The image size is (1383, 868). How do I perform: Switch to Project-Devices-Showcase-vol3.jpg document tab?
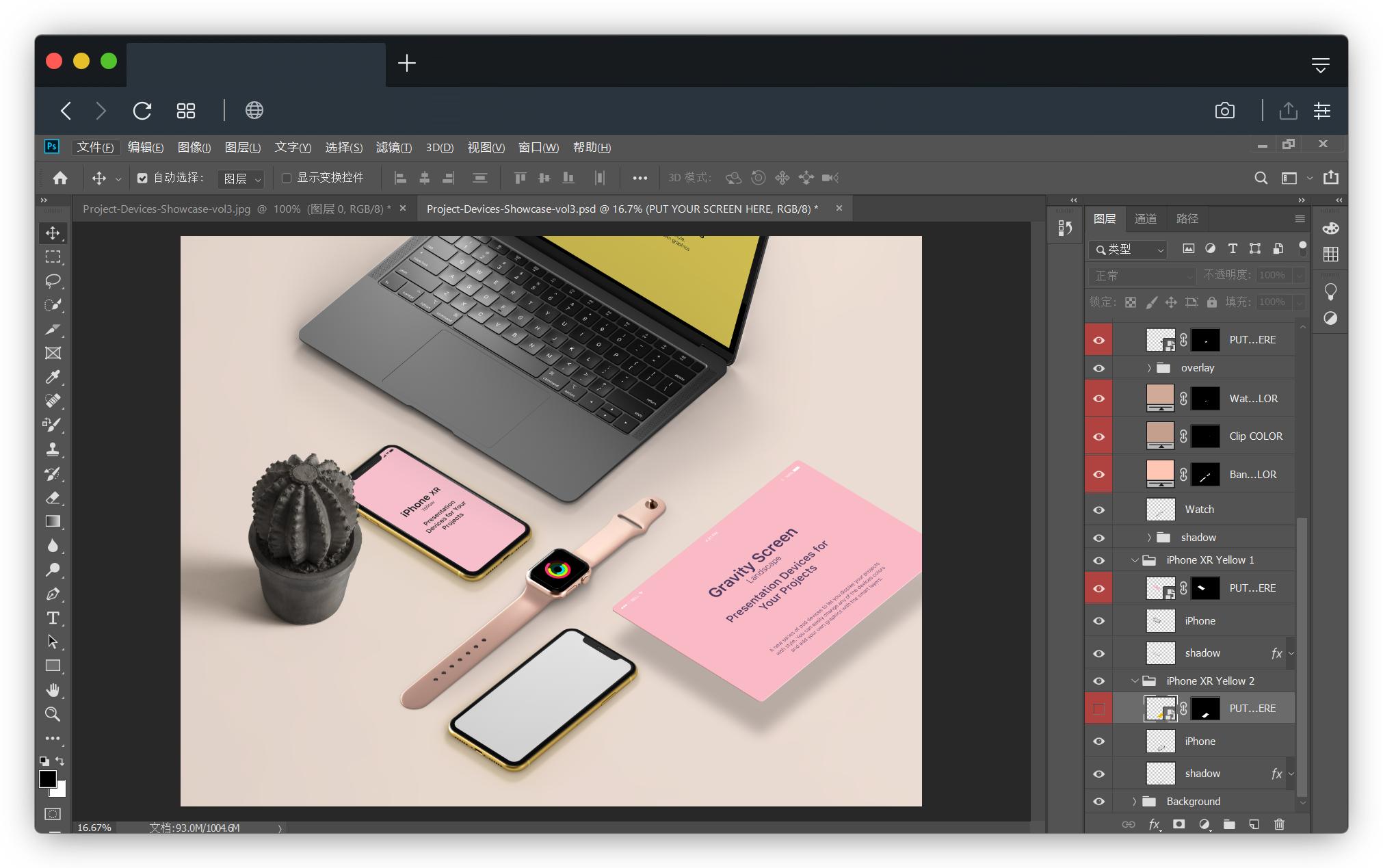pos(236,209)
